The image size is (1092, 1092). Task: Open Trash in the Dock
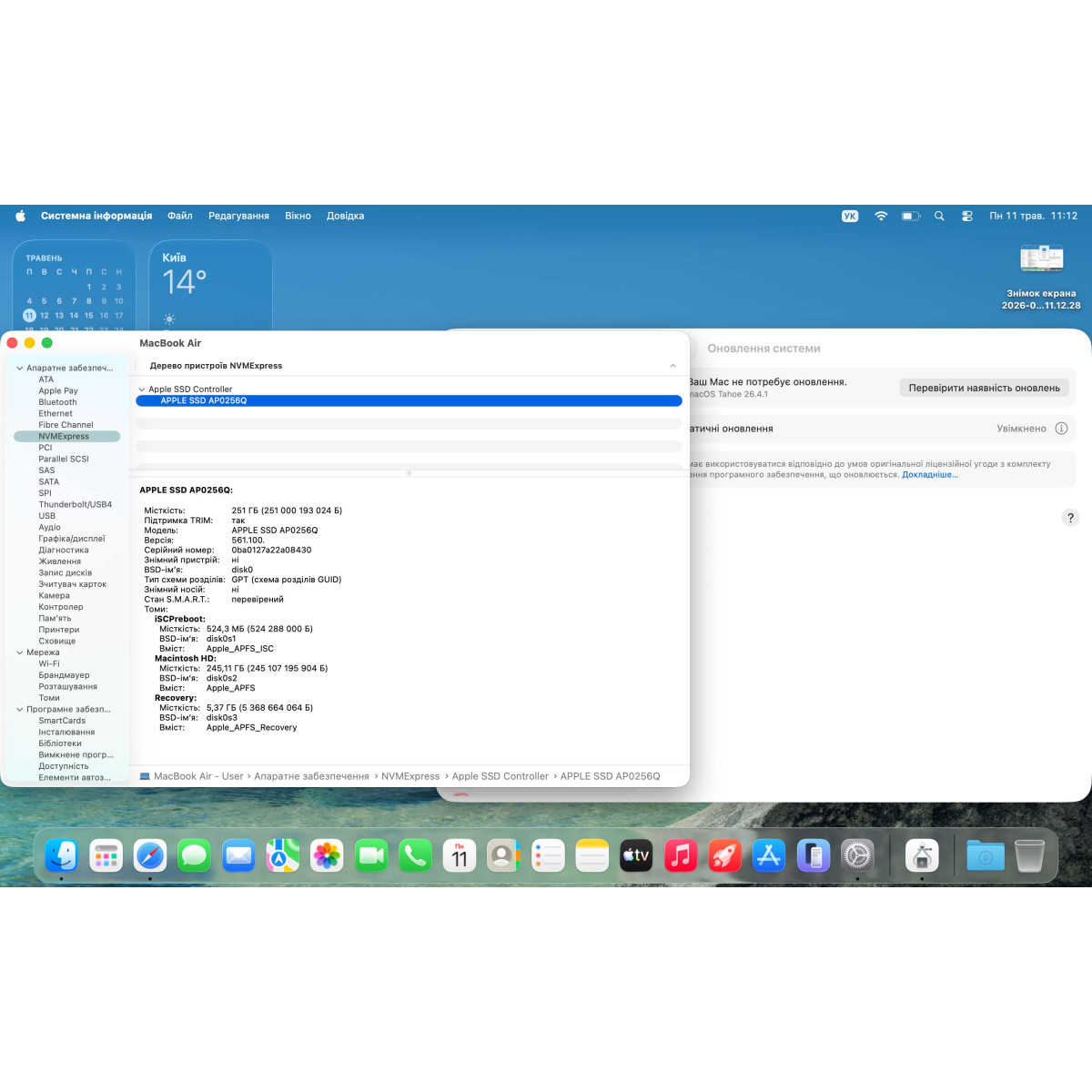(x=1029, y=855)
